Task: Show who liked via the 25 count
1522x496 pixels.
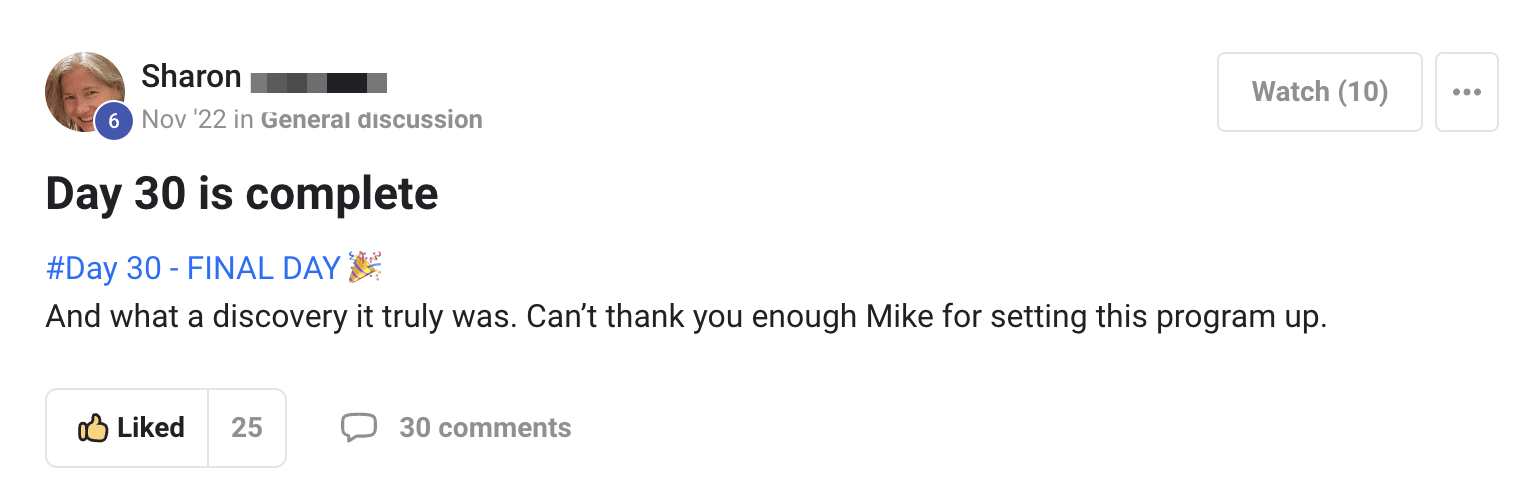Action: [247, 428]
